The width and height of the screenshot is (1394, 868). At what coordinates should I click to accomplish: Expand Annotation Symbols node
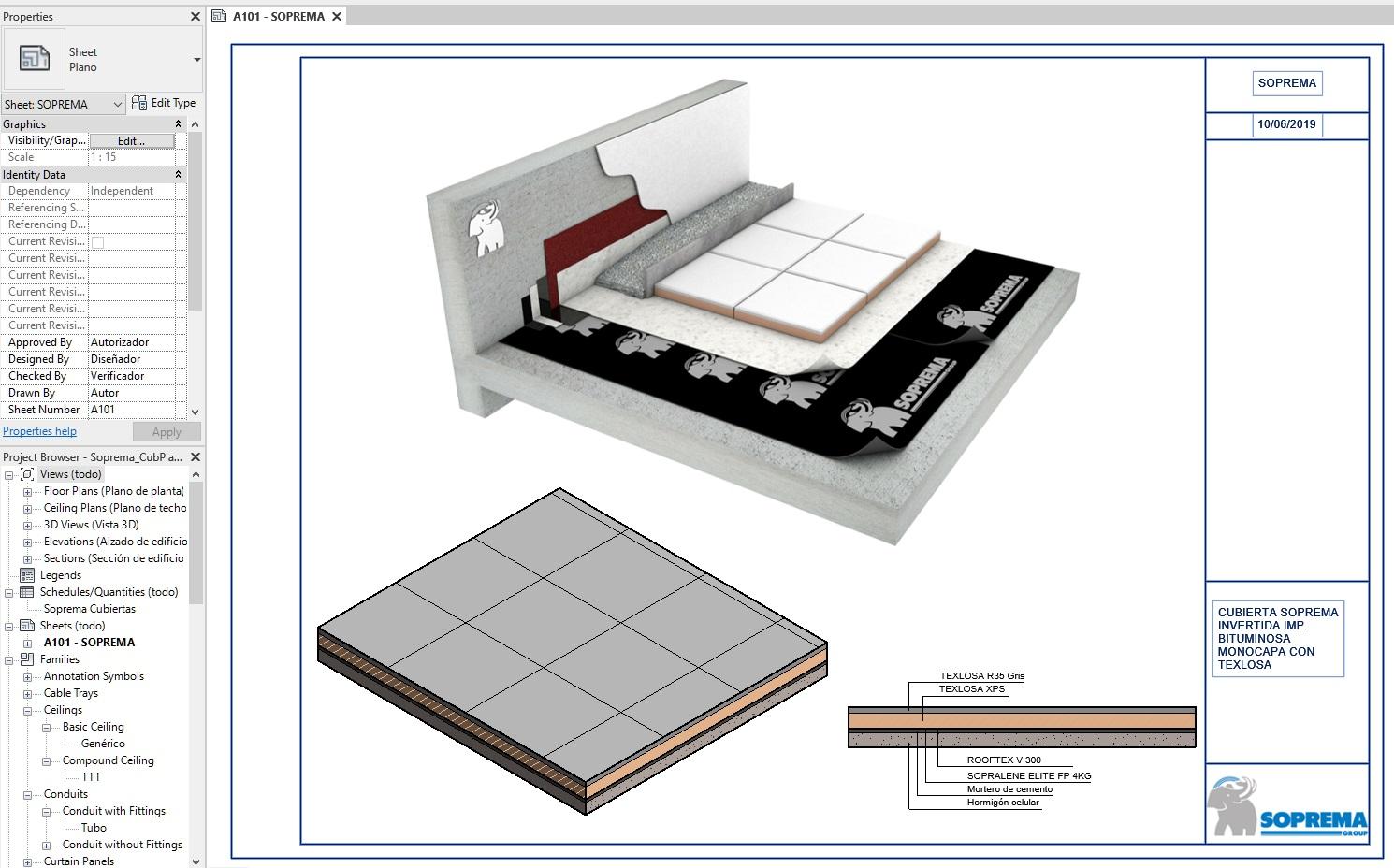tap(27, 677)
